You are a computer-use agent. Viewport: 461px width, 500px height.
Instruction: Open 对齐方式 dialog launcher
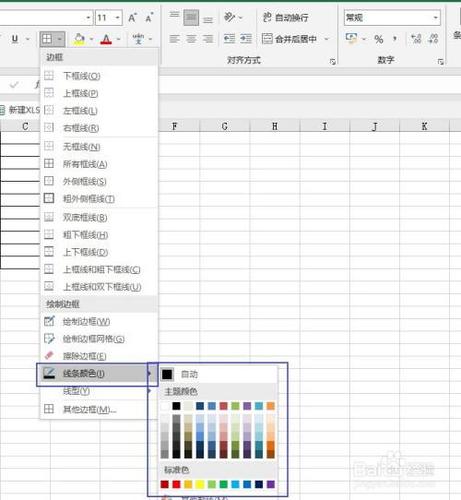tap(332, 61)
